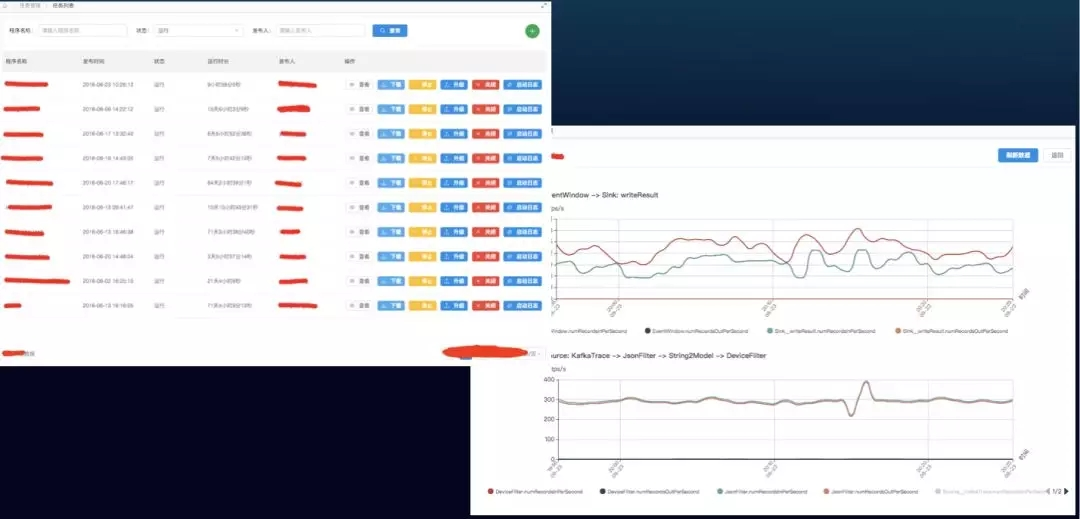
Task: Toggle the JsonFilter.numRecordsInPerSecond legend series
Action: 762,491
